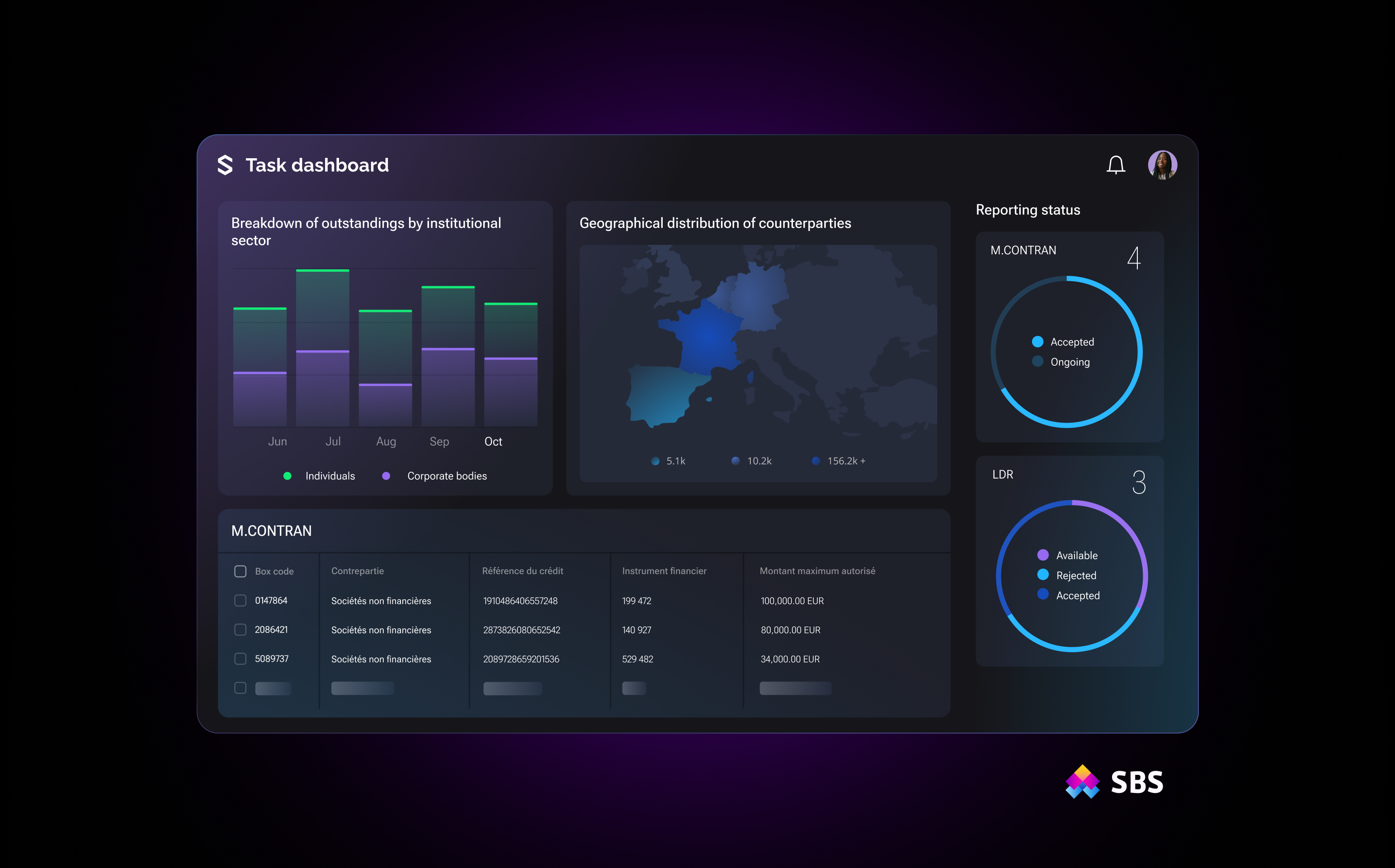Screen dimensions: 1395x868
Task: Click the 156.2k + map legend dot
Action: coord(815,461)
